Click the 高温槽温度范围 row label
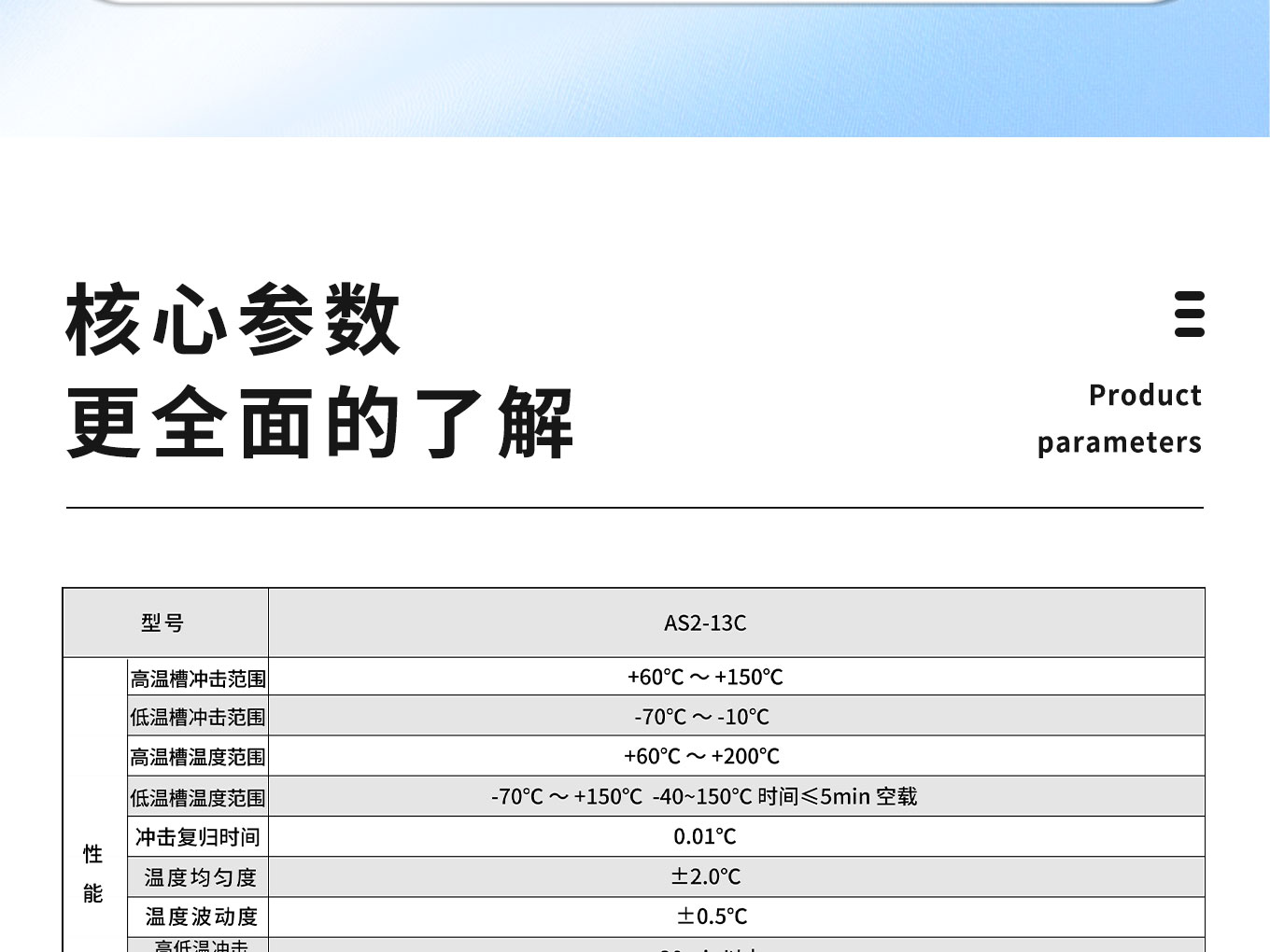The image size is (1270, 952). click(x=198, y=757)
